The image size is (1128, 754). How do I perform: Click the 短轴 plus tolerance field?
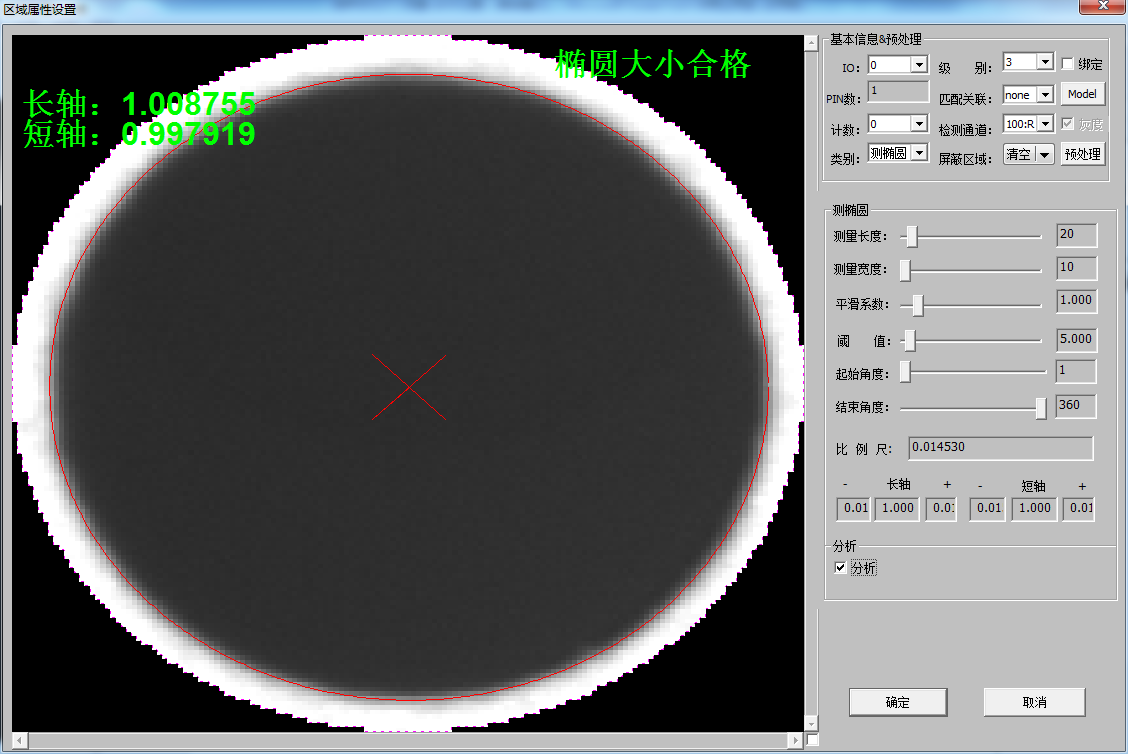click(1078, 509)
